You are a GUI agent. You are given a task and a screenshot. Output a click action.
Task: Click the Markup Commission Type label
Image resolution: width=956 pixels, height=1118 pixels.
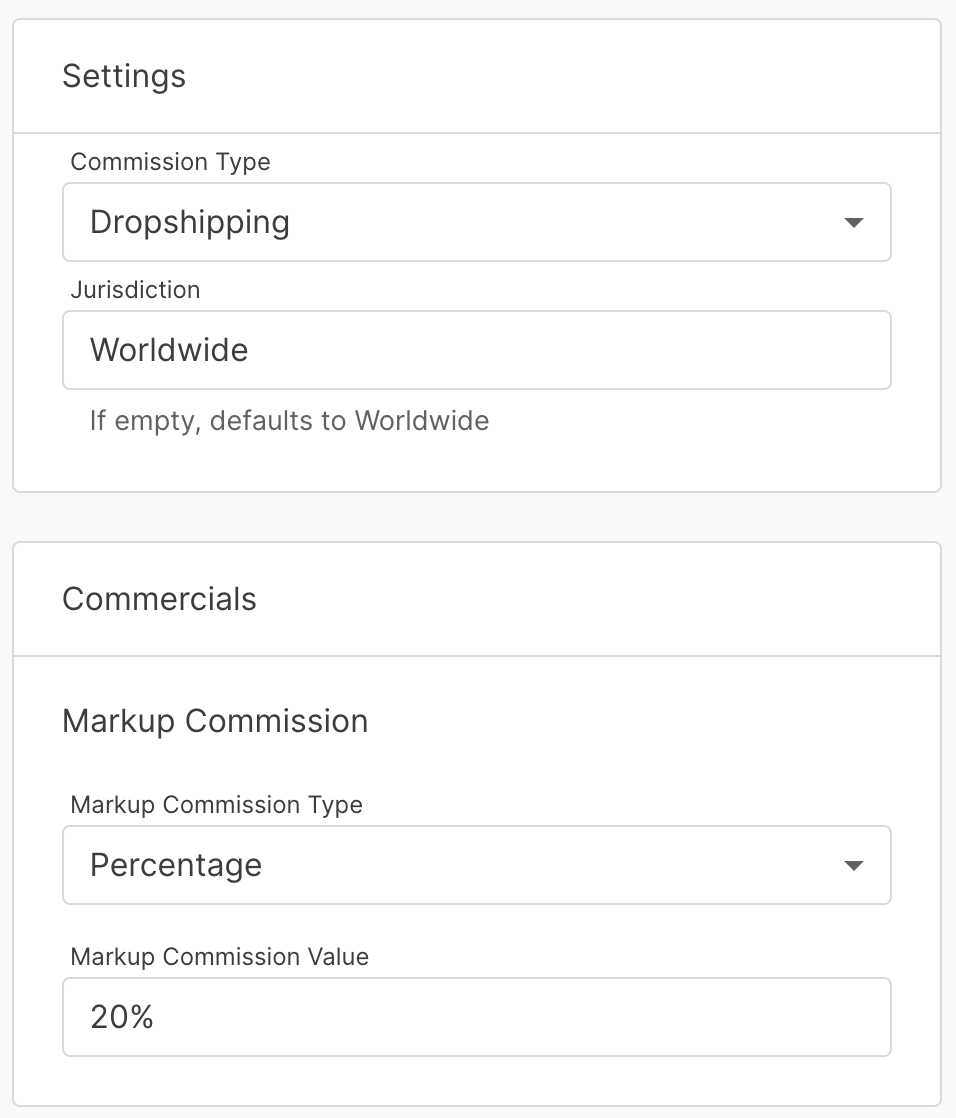tap(216, 805)
